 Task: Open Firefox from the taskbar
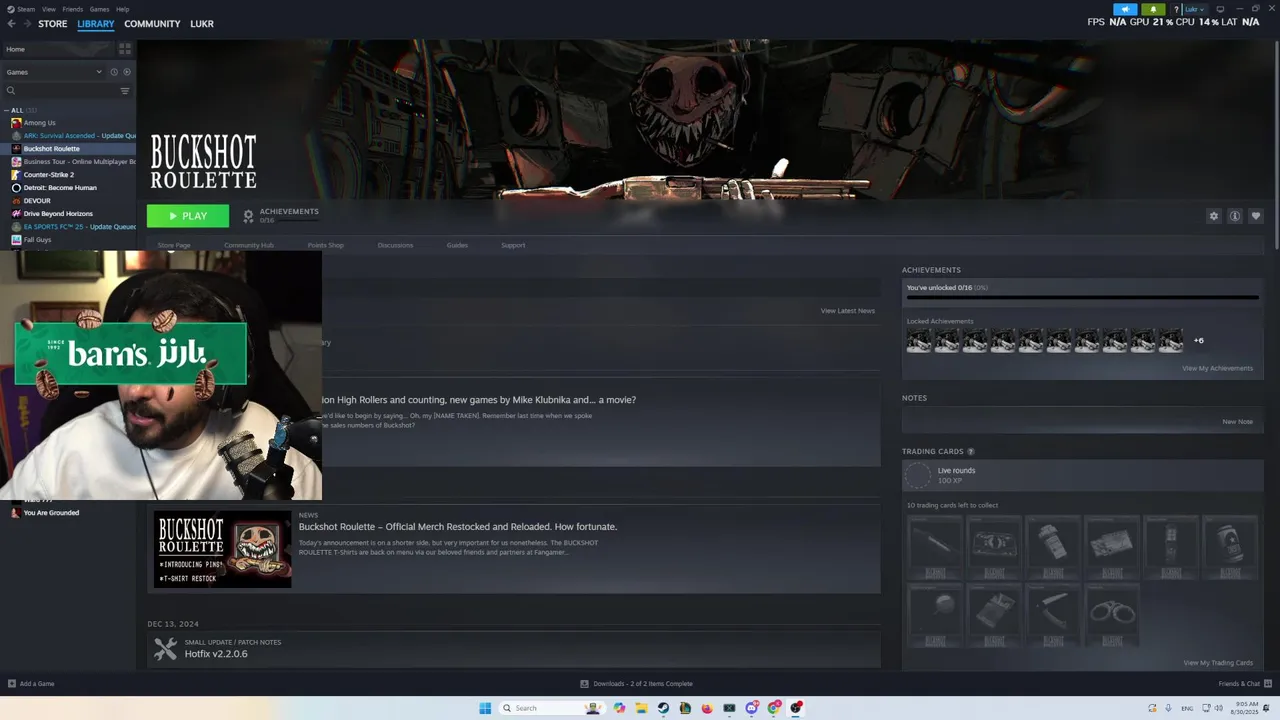(707, 708)
